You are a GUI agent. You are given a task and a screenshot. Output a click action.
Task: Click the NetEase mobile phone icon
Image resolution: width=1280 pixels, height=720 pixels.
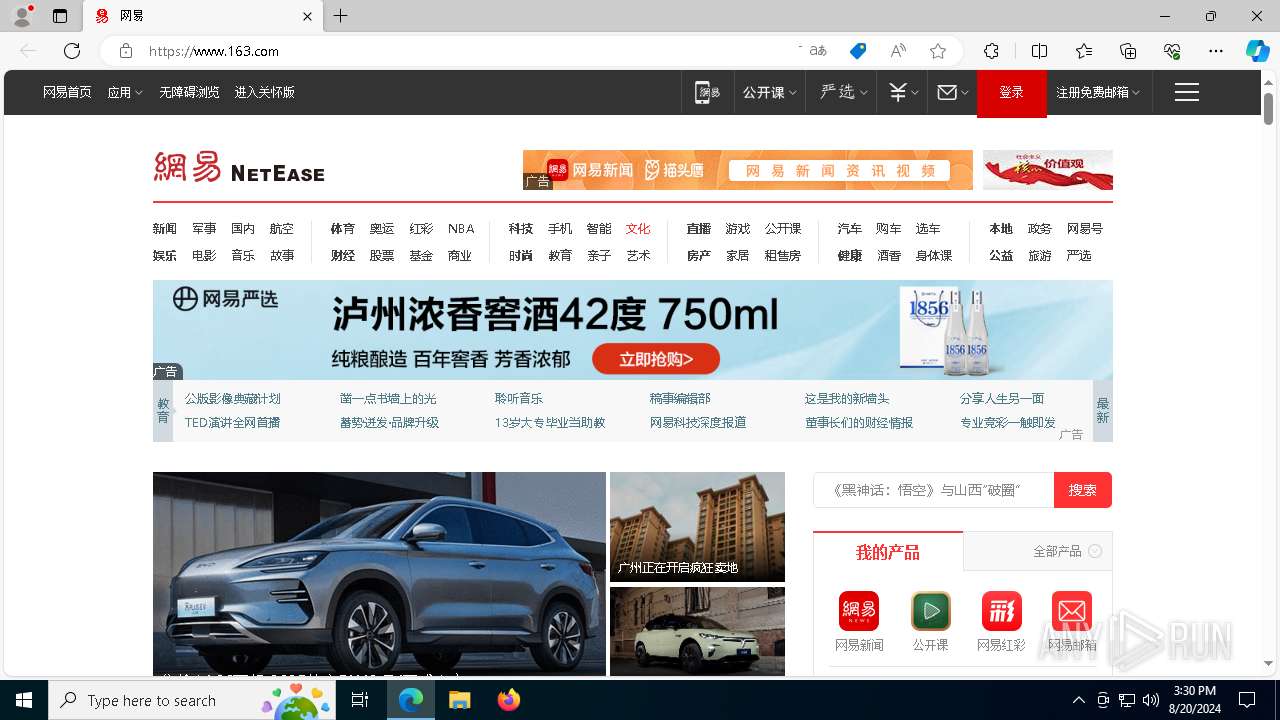coord(708,92)
